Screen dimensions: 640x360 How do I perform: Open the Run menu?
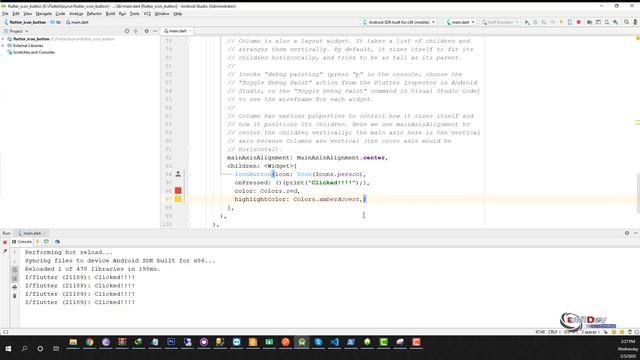coord(122,14)
